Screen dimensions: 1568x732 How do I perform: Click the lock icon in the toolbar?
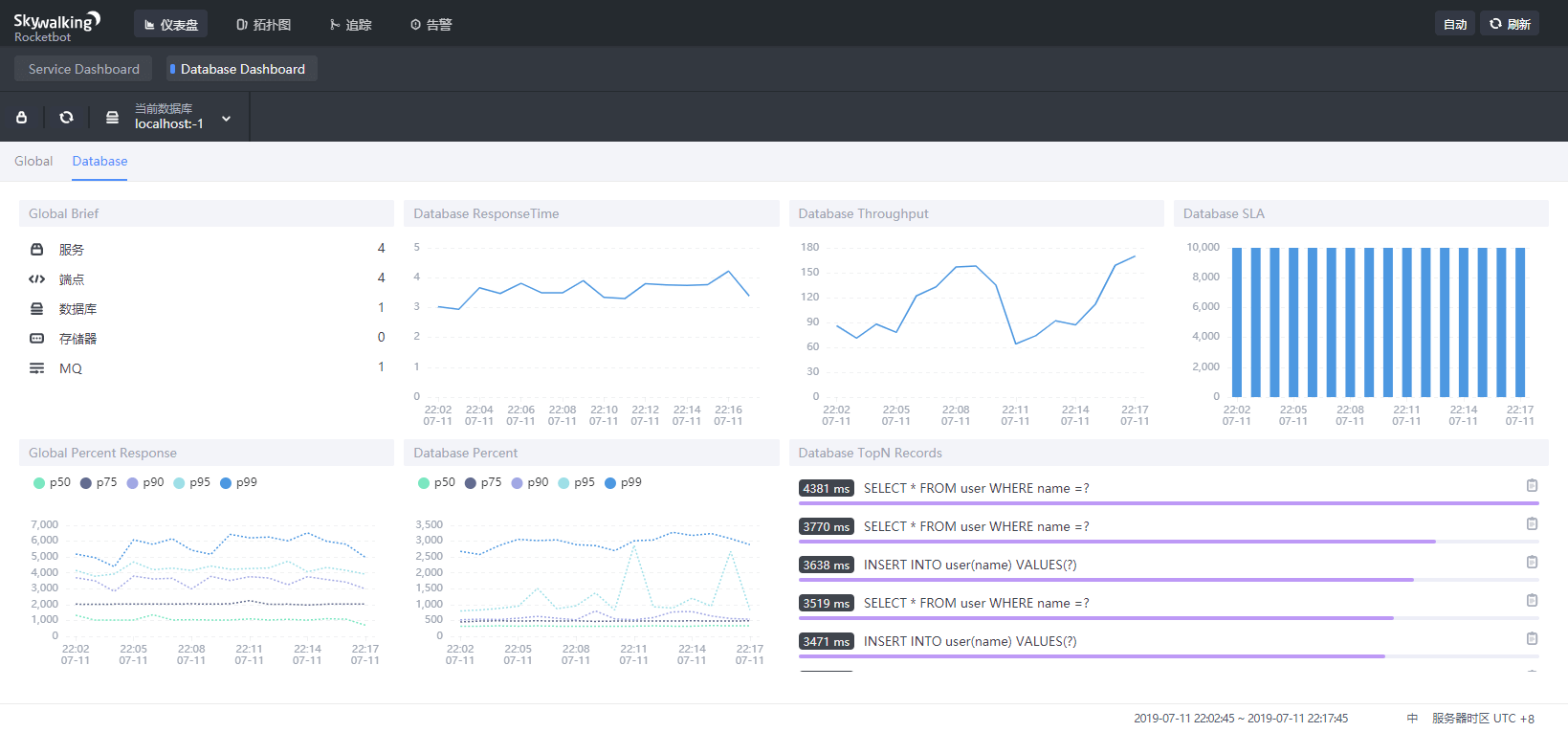pyautogui.click(x=21, y=118)
